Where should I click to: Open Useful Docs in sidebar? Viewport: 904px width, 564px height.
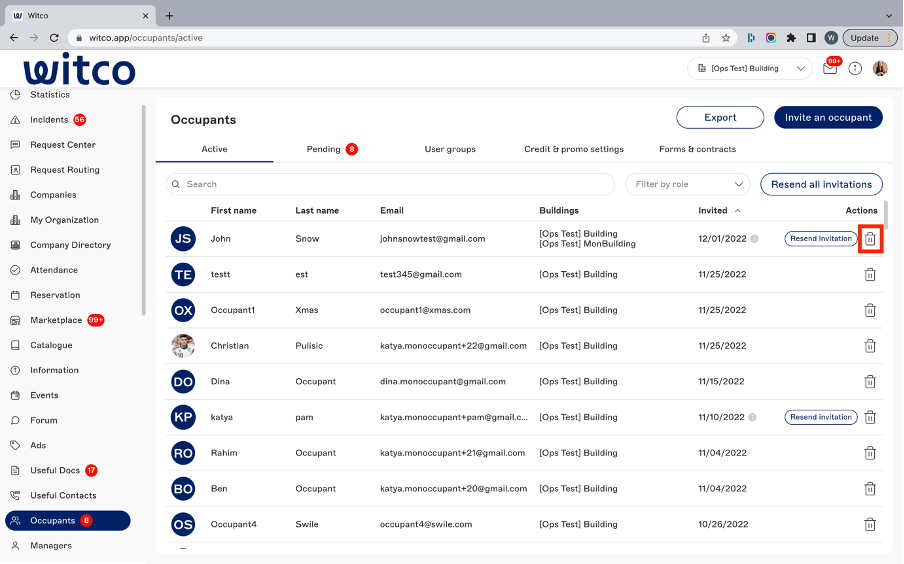tap(55, 471)
